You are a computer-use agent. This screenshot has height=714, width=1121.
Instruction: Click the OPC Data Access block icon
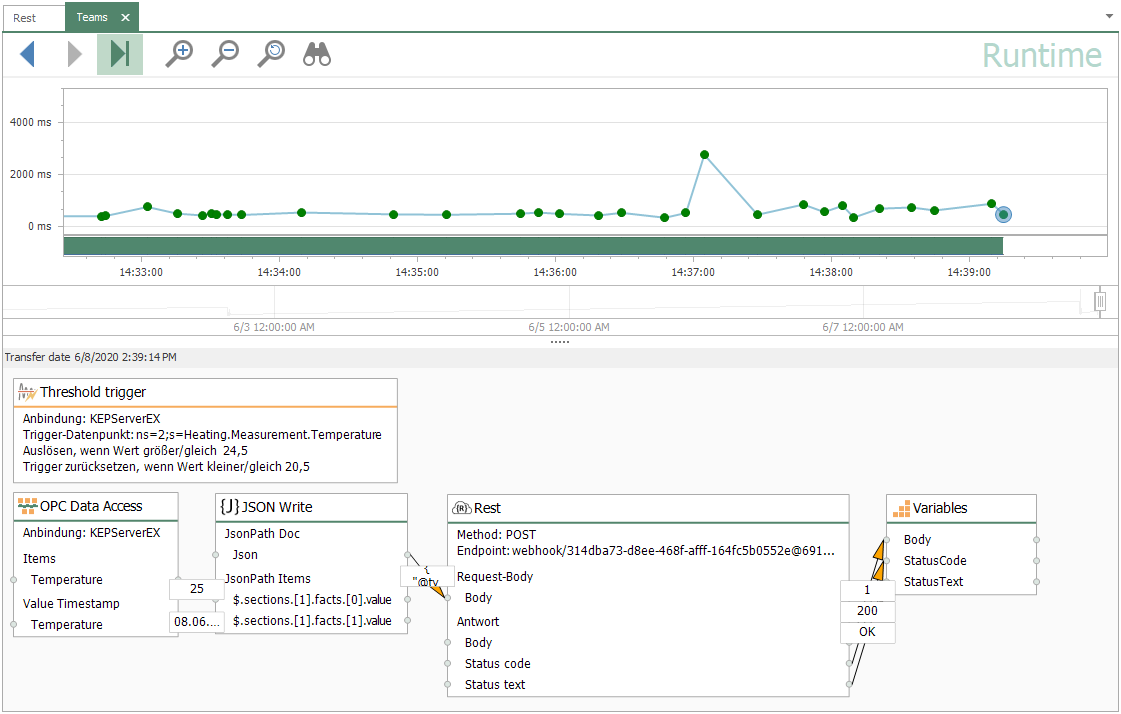point(27,506)
